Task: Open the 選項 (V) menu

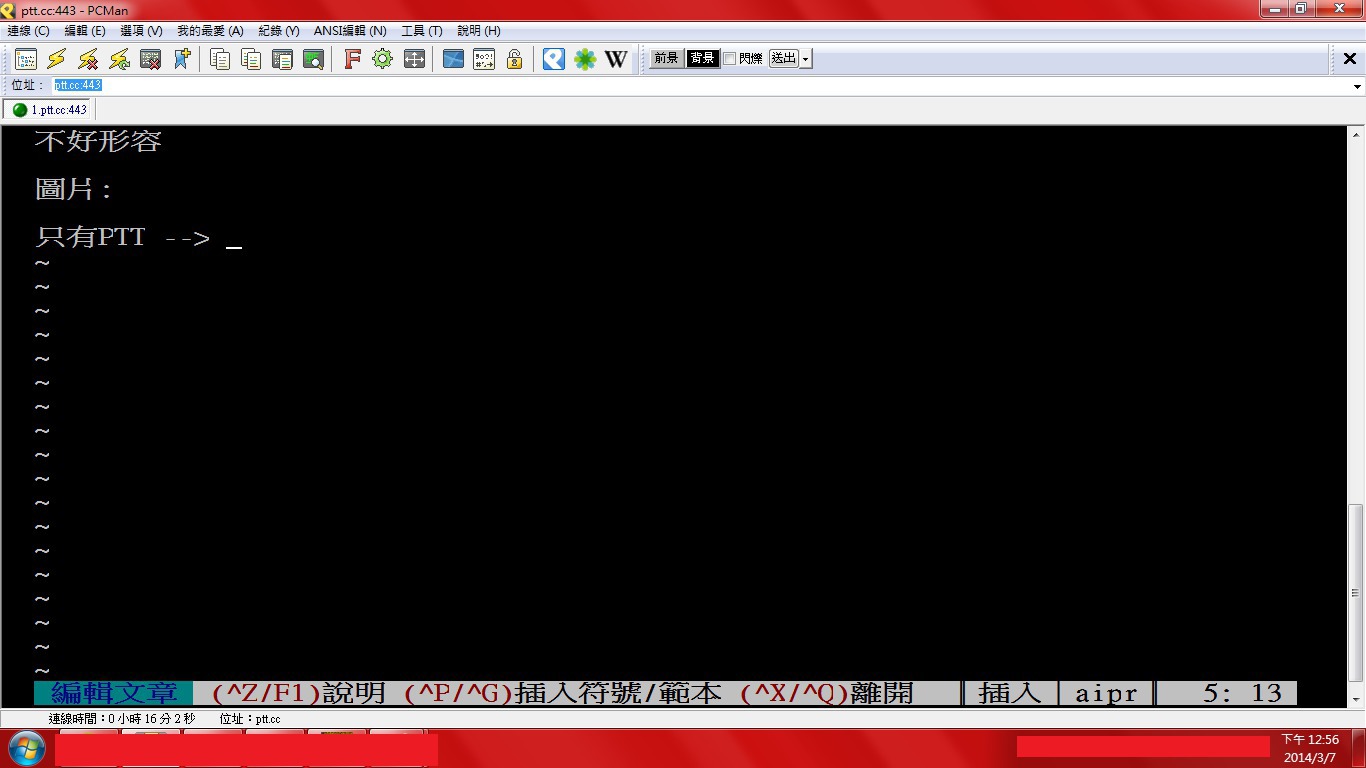Action: click(141, 31)
